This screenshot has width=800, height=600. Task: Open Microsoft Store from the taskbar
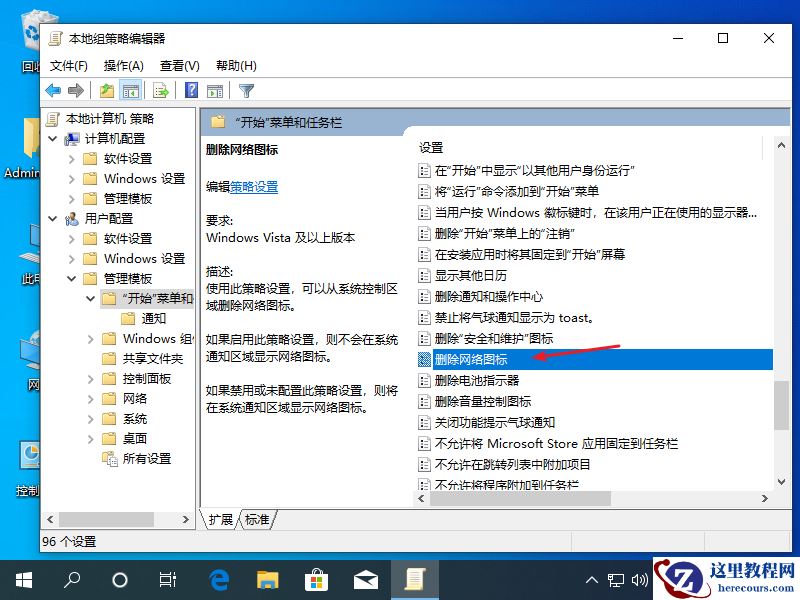(x=317, y=579)
